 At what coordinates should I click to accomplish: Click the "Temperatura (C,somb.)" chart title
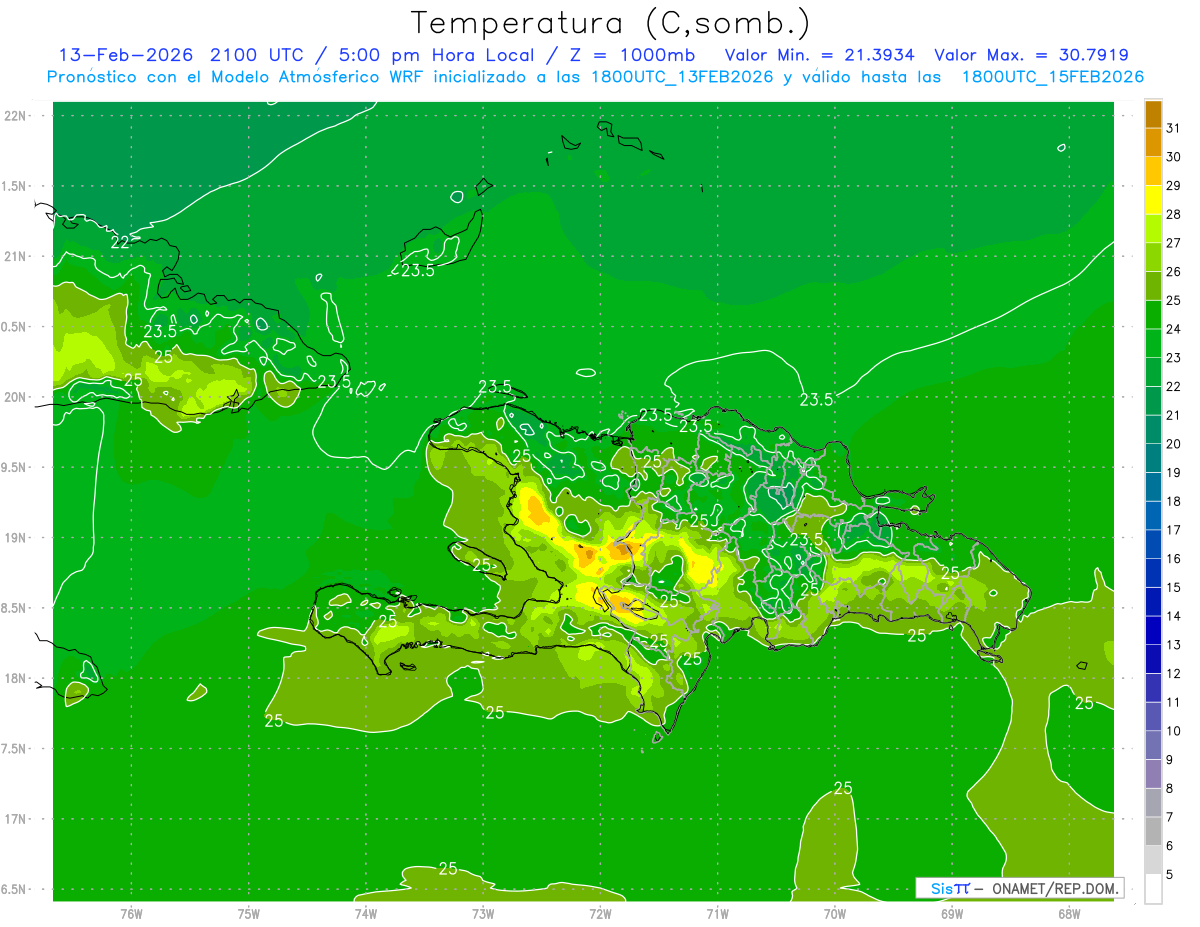tap(610, 23)
